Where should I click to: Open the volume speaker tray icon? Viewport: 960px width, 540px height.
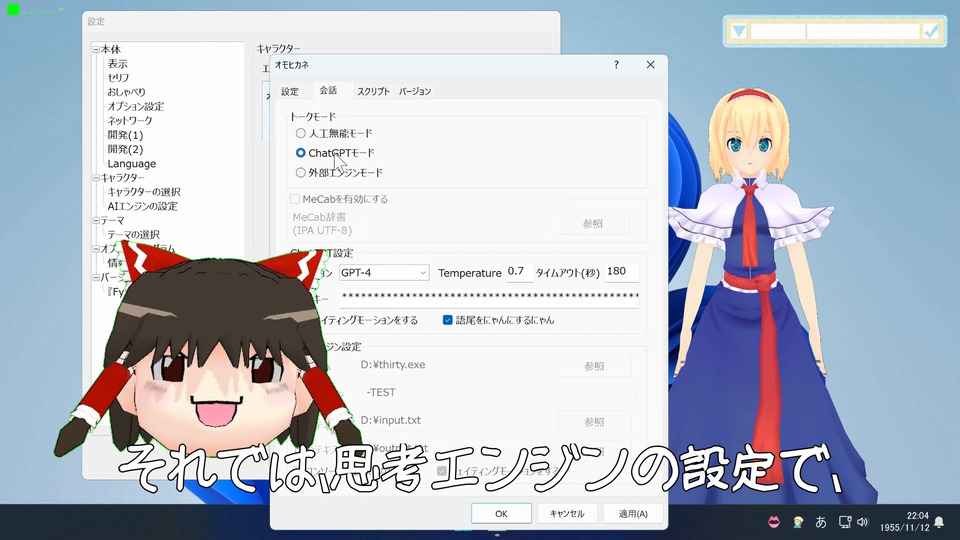pos(863,522)
